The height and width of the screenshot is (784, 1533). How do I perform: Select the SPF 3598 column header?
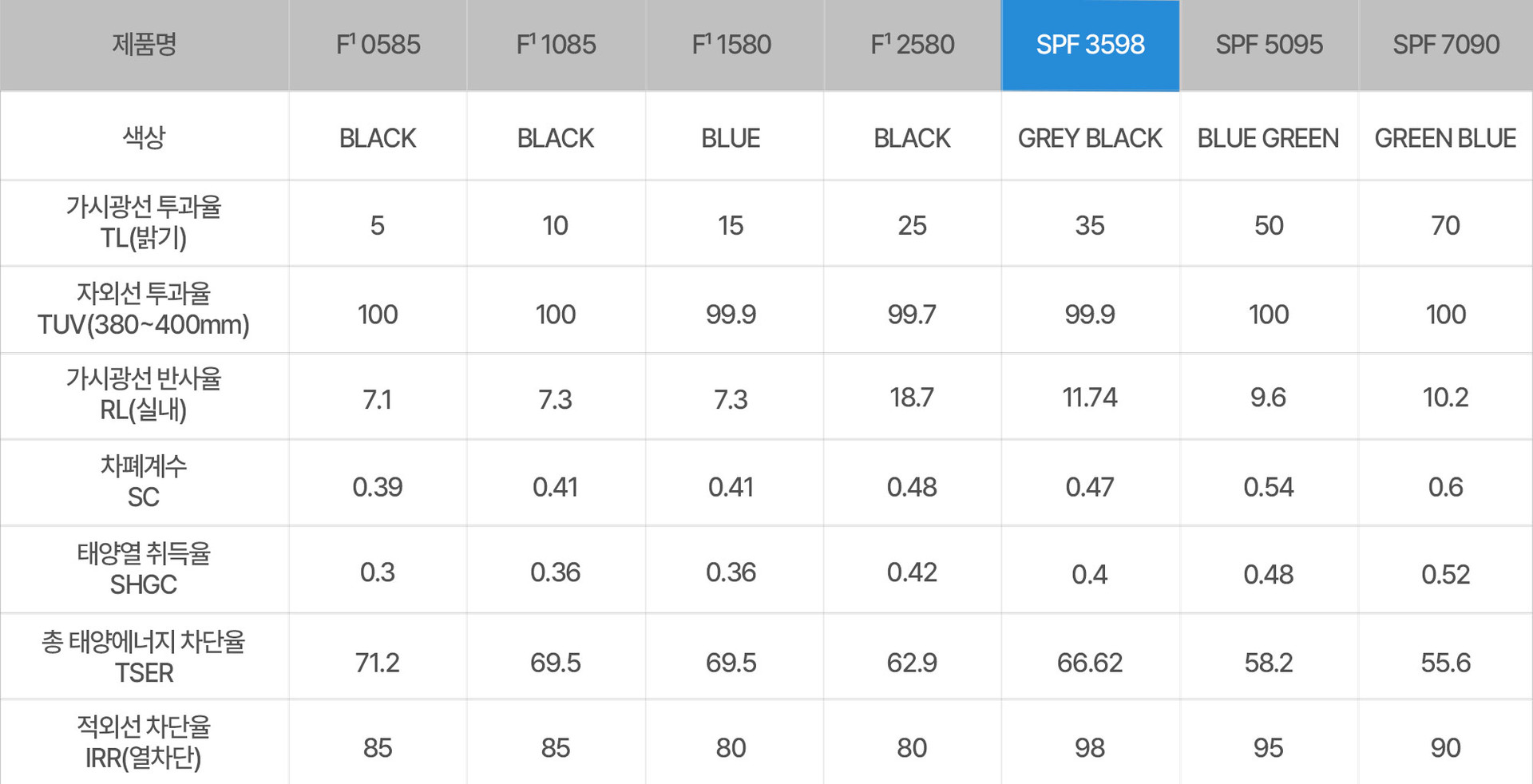point(1090,45)
